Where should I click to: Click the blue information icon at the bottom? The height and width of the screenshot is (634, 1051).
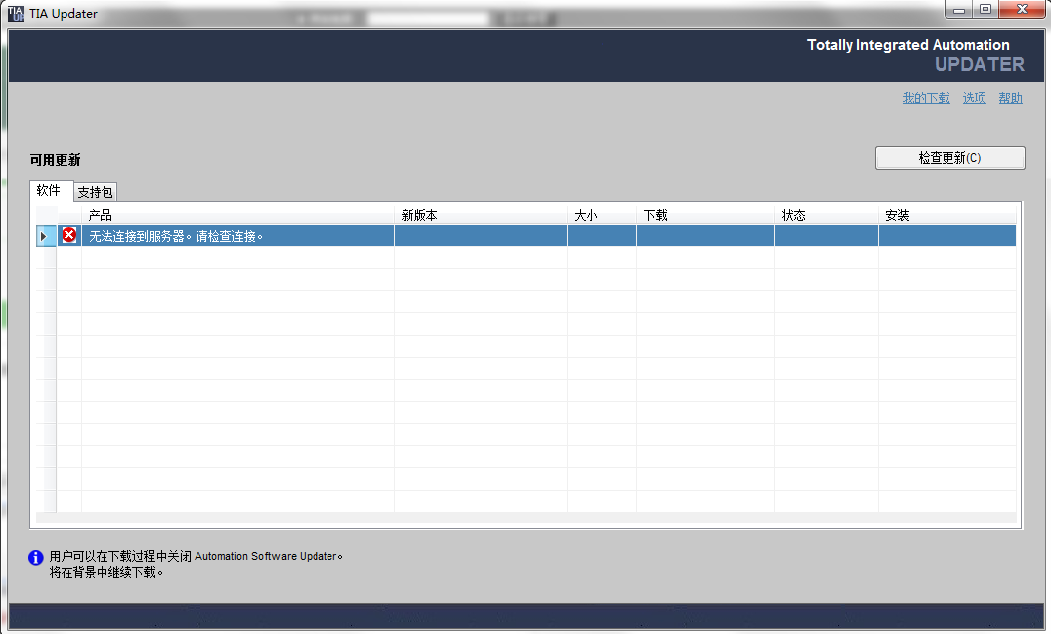(x=36, y=558)
